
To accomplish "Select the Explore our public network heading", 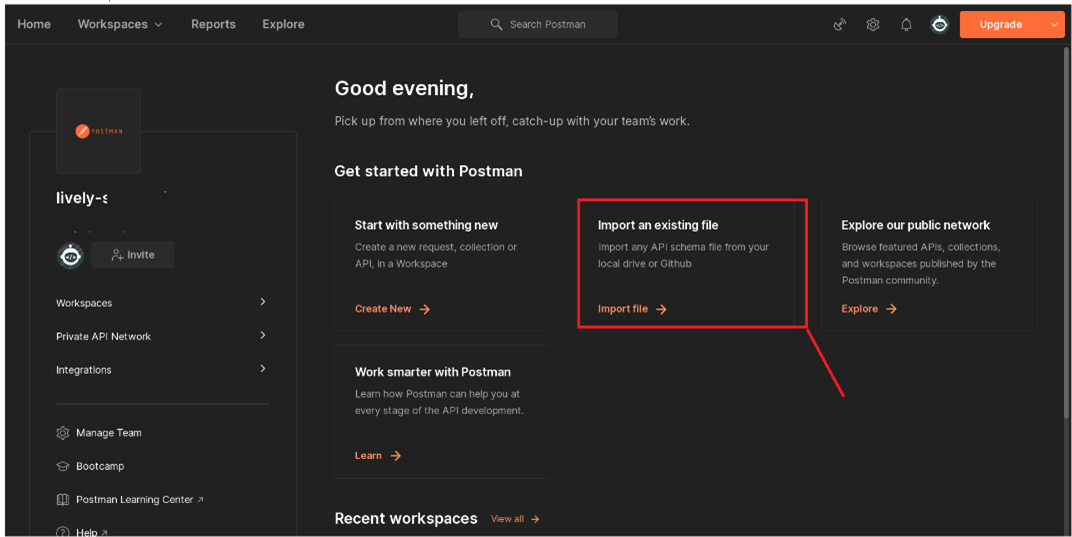I will point(915,225).
